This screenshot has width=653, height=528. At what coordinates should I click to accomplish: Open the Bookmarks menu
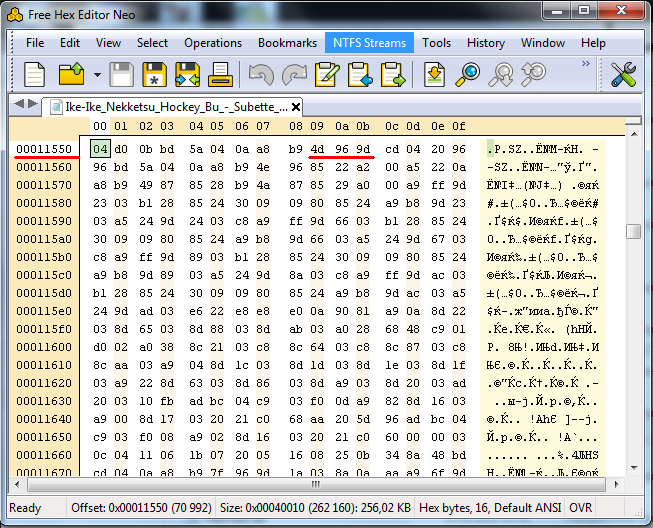coord(287,43)
